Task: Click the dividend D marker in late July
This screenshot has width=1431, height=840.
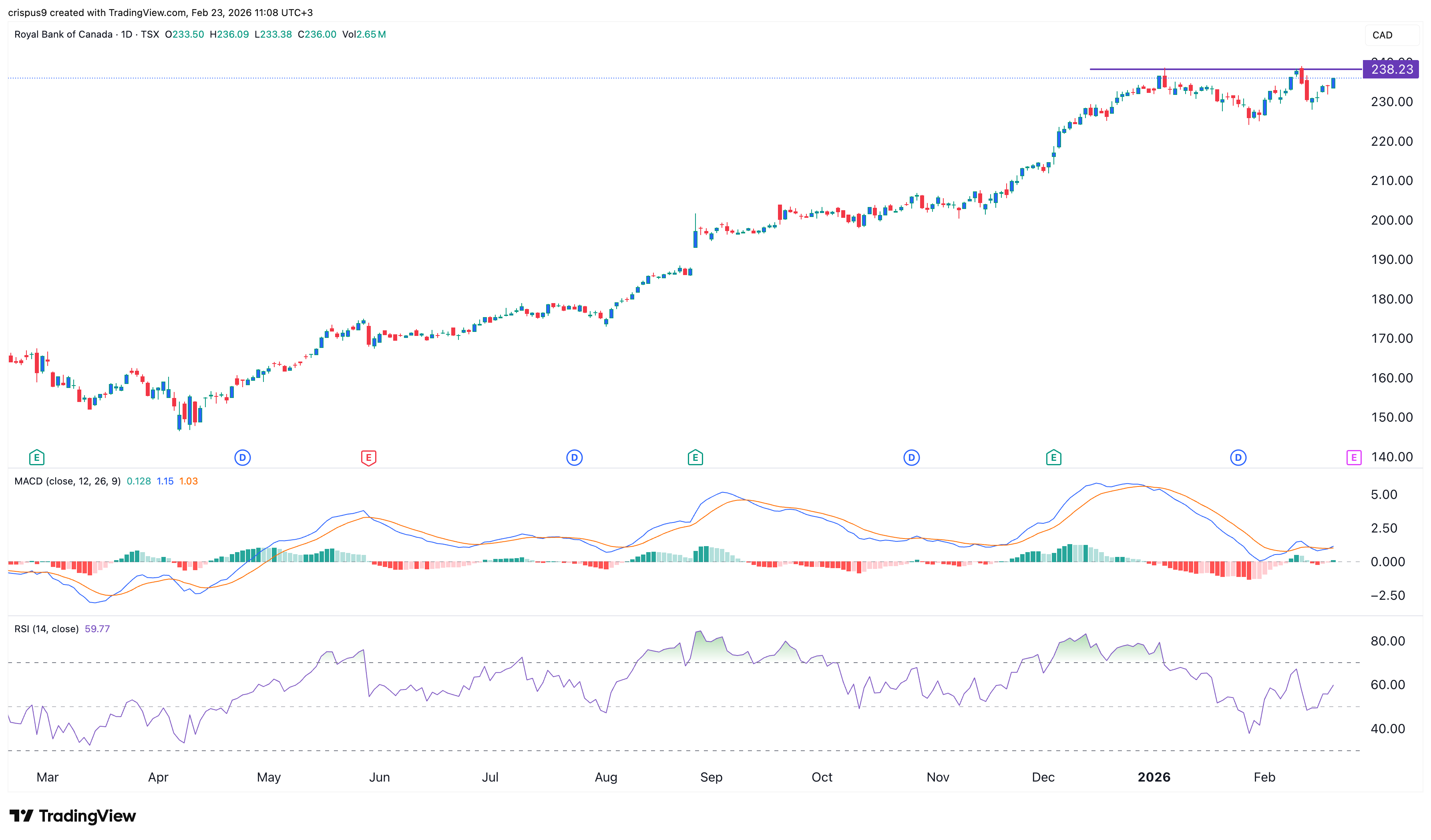Action: (x=574, y=457)
